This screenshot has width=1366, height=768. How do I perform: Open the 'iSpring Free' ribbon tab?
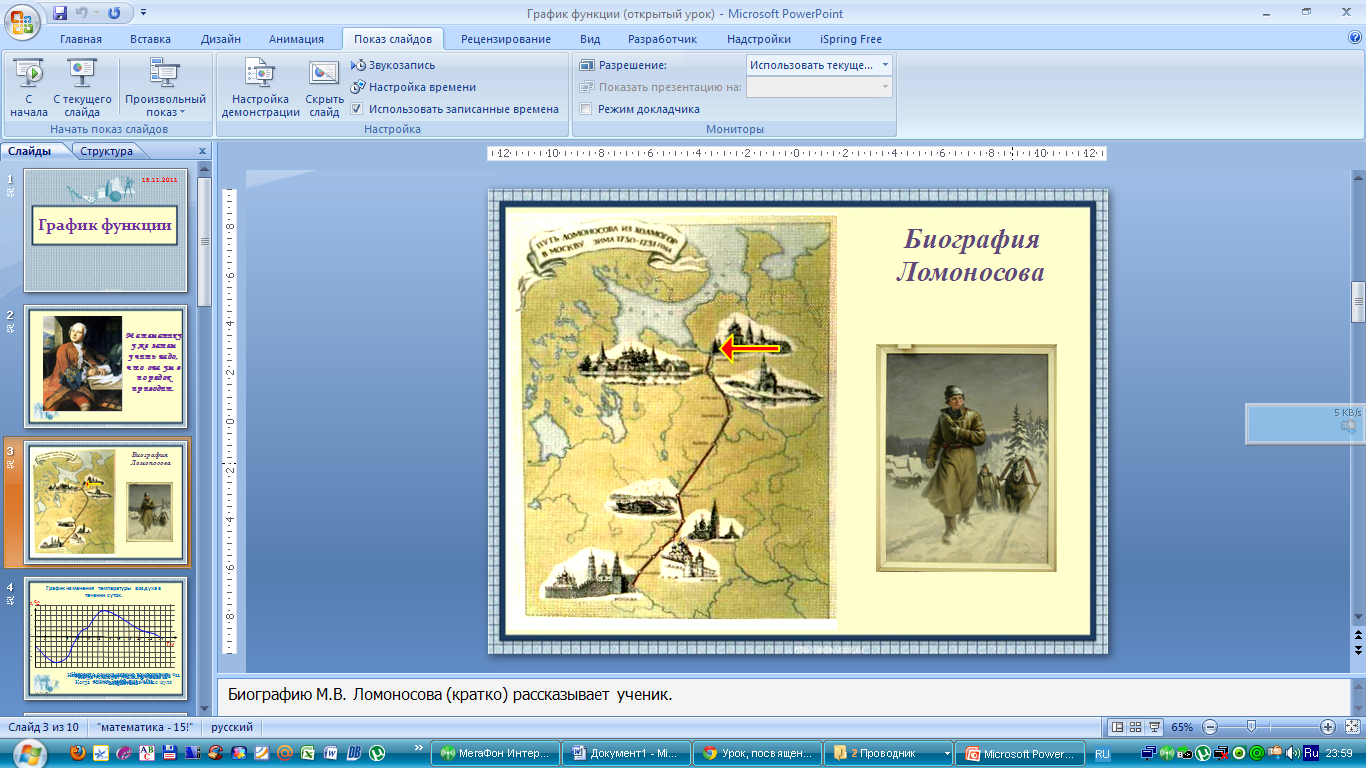point(851,39)
